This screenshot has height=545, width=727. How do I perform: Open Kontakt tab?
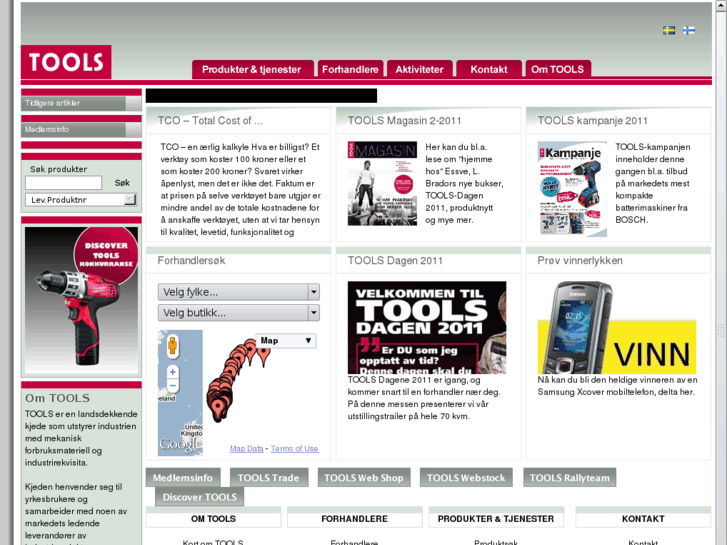tap(489, 69)
